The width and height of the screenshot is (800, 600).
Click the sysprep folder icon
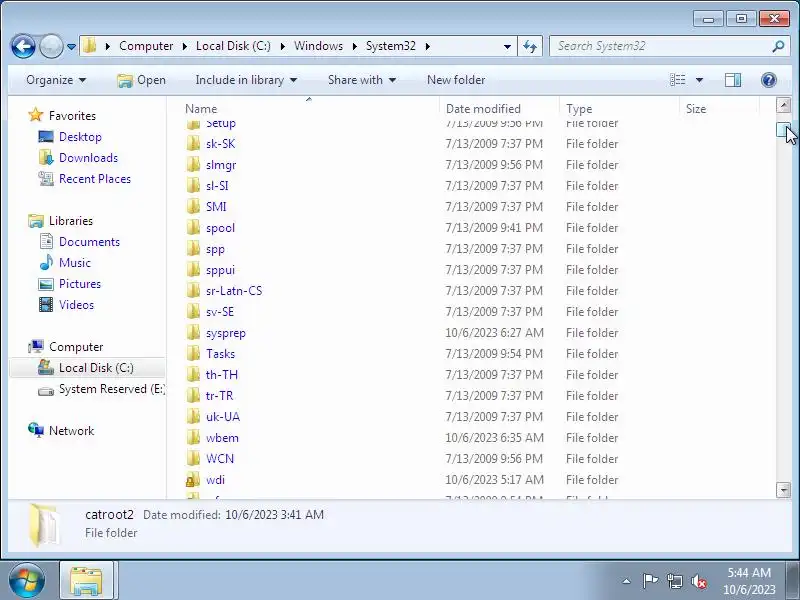[193, 333]
